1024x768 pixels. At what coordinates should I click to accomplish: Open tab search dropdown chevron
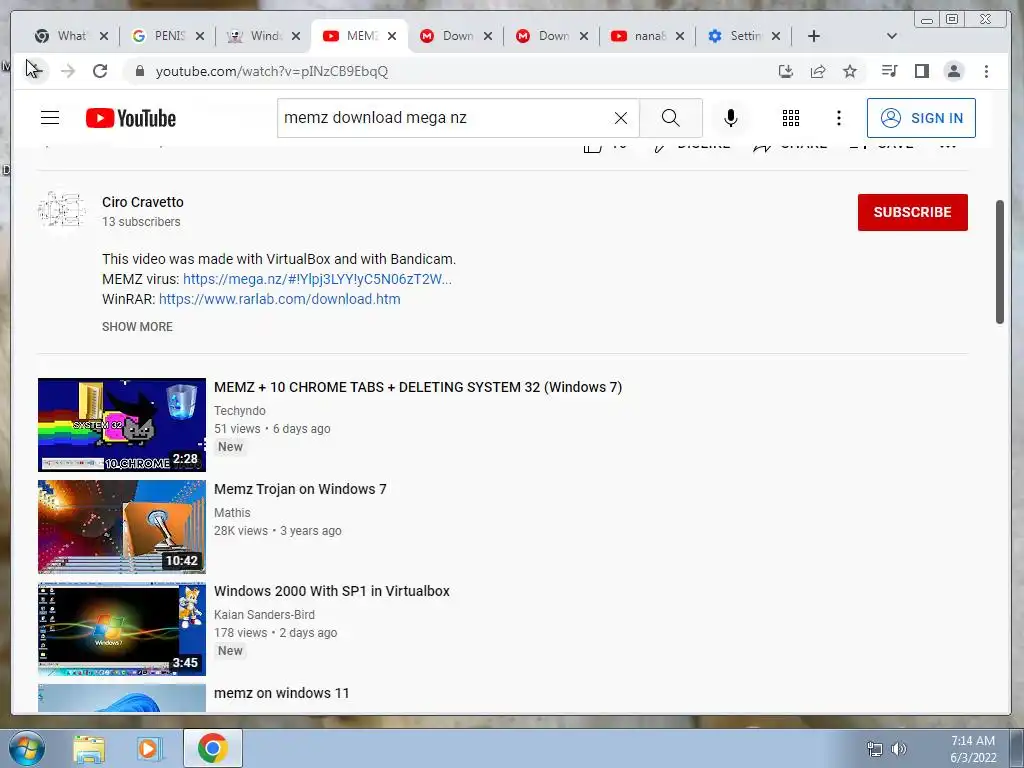(x=891, y=36)
